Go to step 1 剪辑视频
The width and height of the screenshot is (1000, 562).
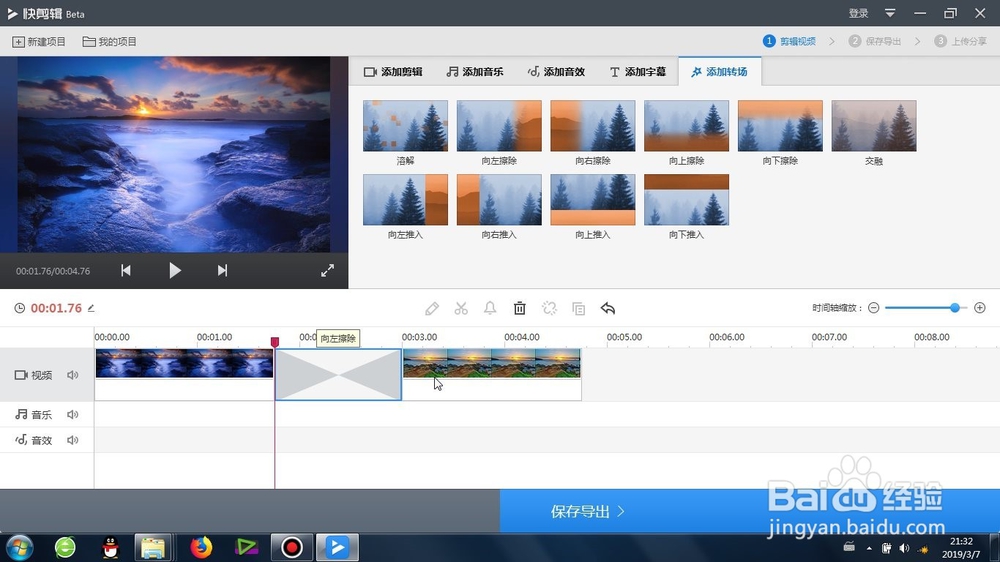(x=790, y=41)
